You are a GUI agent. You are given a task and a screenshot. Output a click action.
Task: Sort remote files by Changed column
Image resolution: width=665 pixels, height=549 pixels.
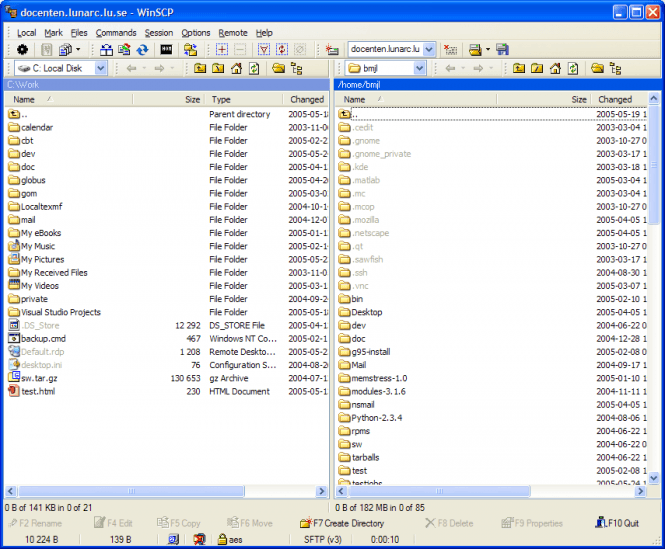click(620, 99)
